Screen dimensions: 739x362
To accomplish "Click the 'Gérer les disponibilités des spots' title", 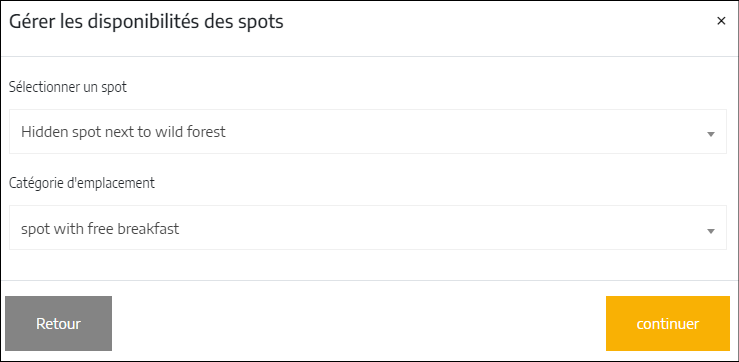I will point(146,22).
